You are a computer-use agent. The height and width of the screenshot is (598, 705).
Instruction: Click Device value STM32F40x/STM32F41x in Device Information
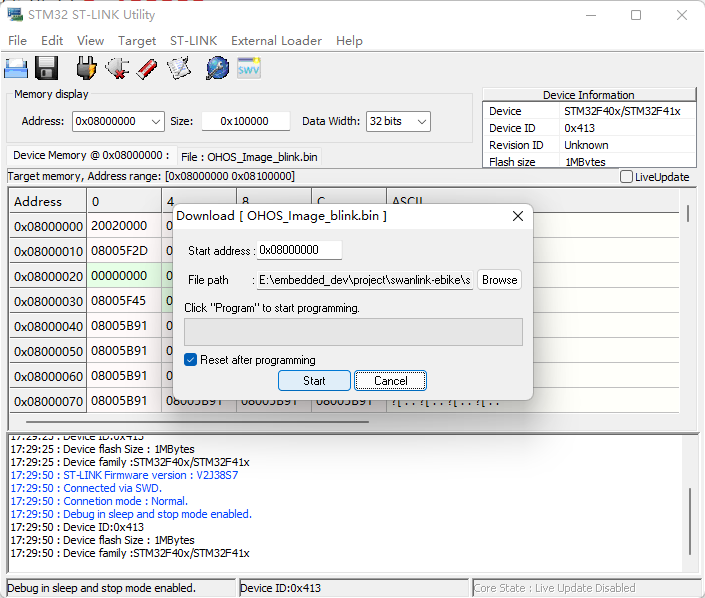point(622,111)
